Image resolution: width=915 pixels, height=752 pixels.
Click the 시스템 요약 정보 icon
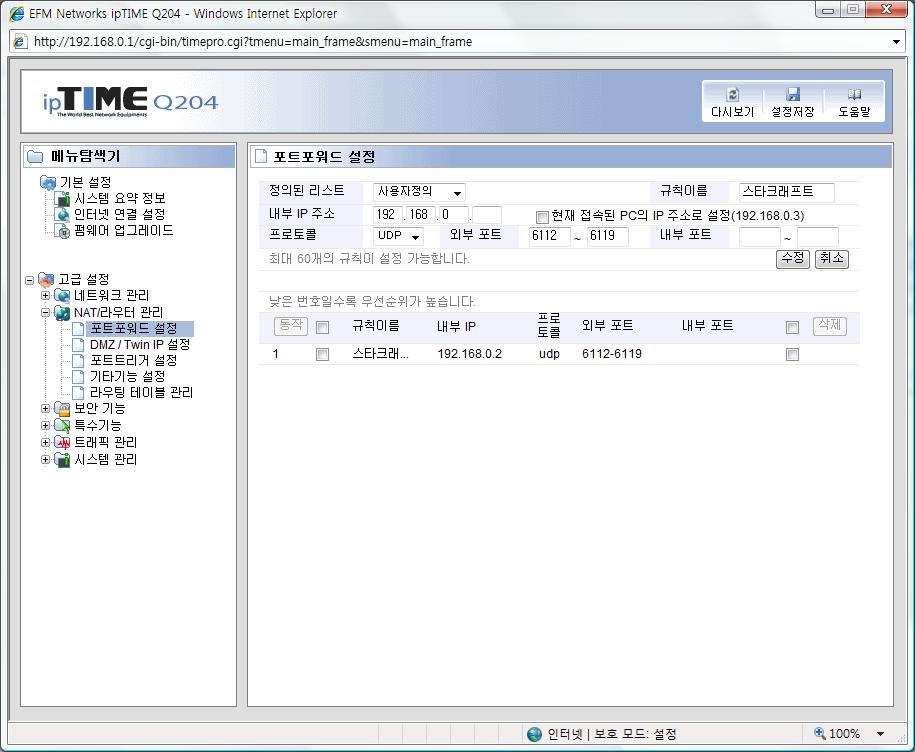pyautogui.click(x=63, y=199)
